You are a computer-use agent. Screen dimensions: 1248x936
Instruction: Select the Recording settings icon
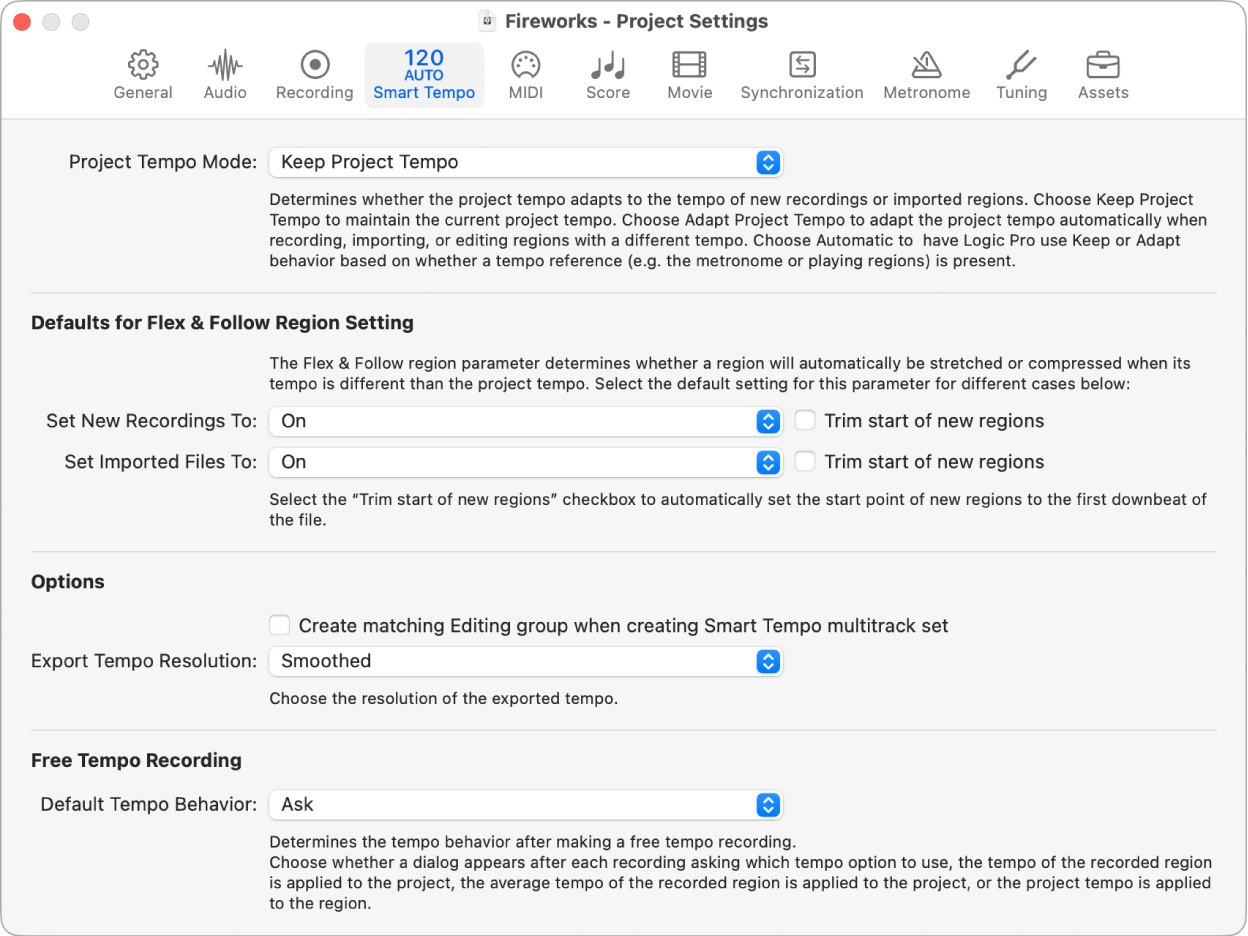tap(314, 75)
